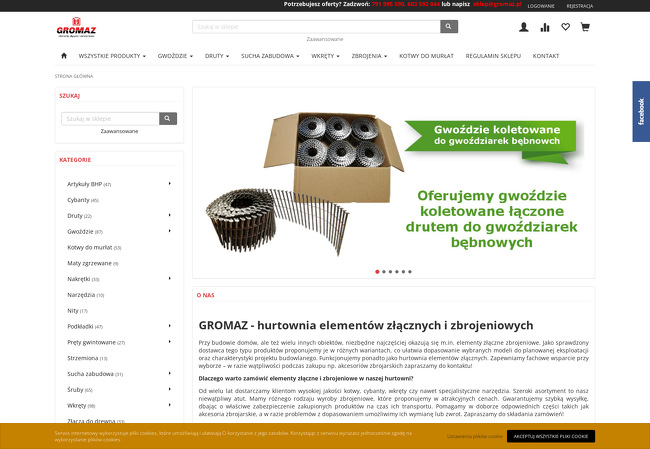Open Kotwy do Murłat menu item

coord(426,56)
